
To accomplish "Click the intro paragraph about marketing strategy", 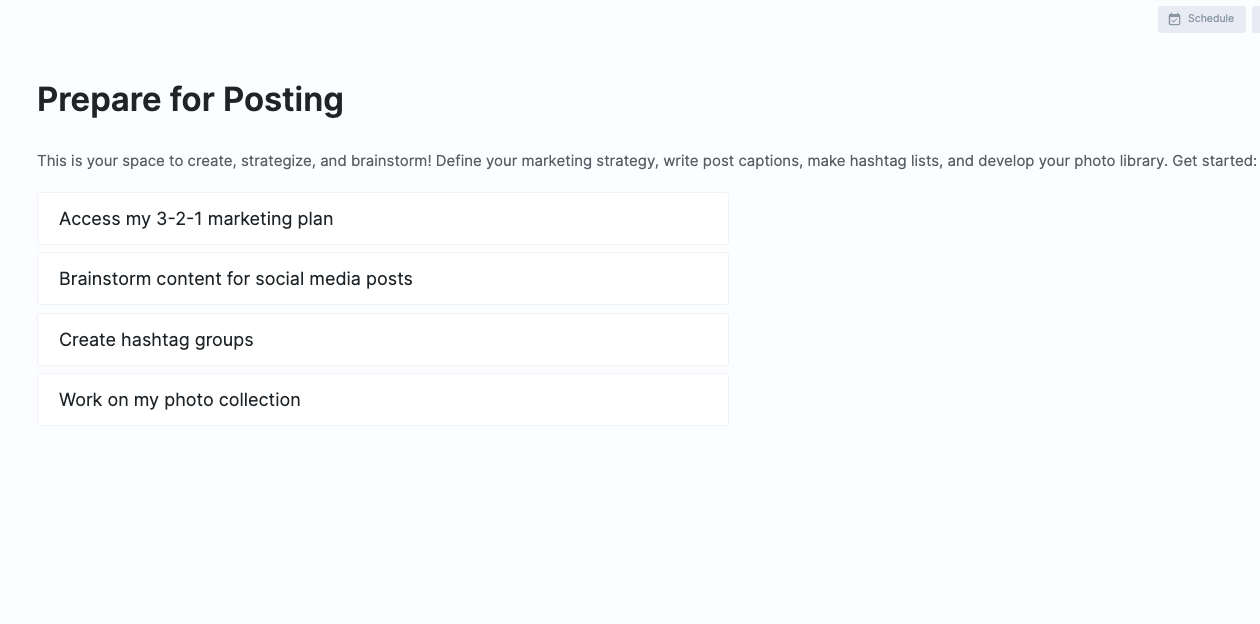I will pos(647,160).
